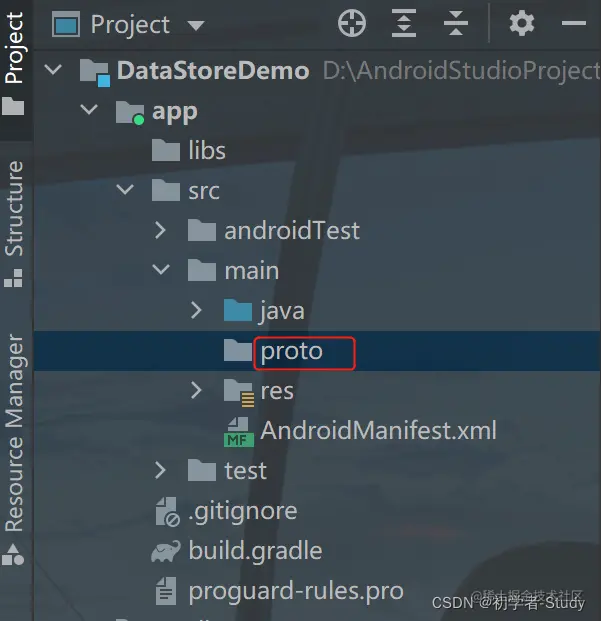This screenshot has height=621, width=601.
Task: Click the res resources folder icon
Action: click(239, 392)
